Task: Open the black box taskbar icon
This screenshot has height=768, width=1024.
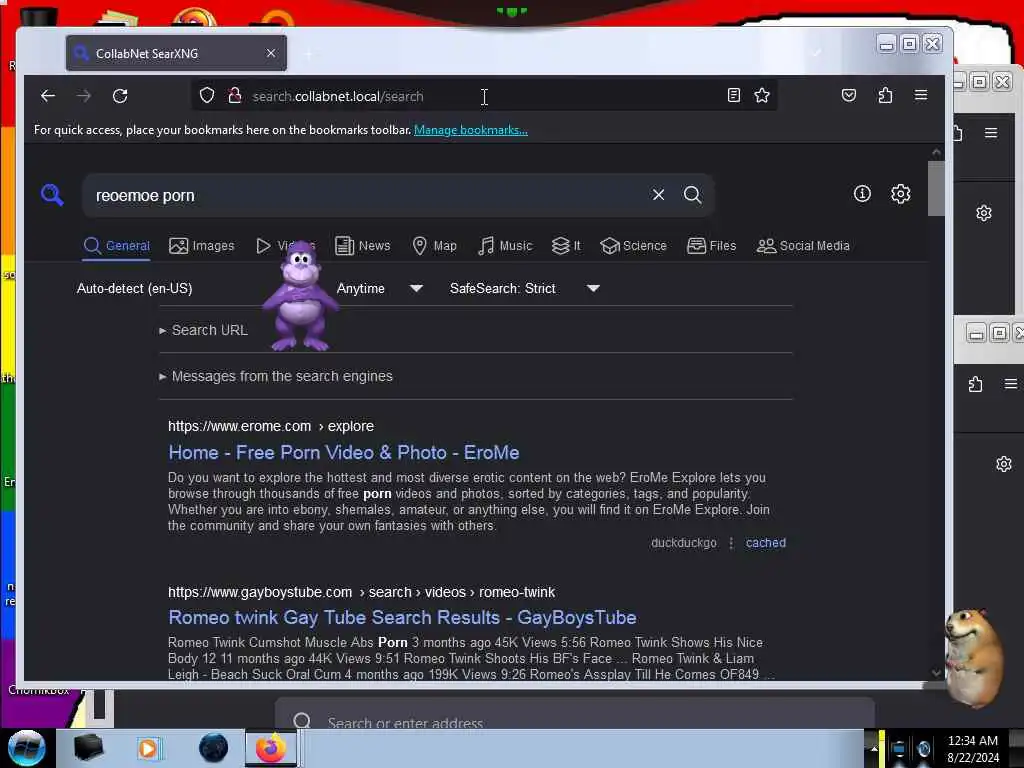Action: click(88, 748)
